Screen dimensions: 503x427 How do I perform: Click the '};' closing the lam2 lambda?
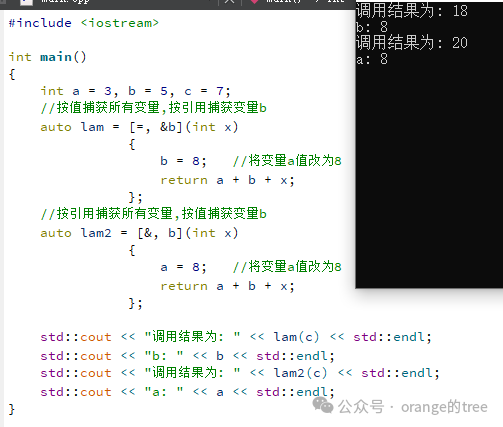click(x=136, y=303)
